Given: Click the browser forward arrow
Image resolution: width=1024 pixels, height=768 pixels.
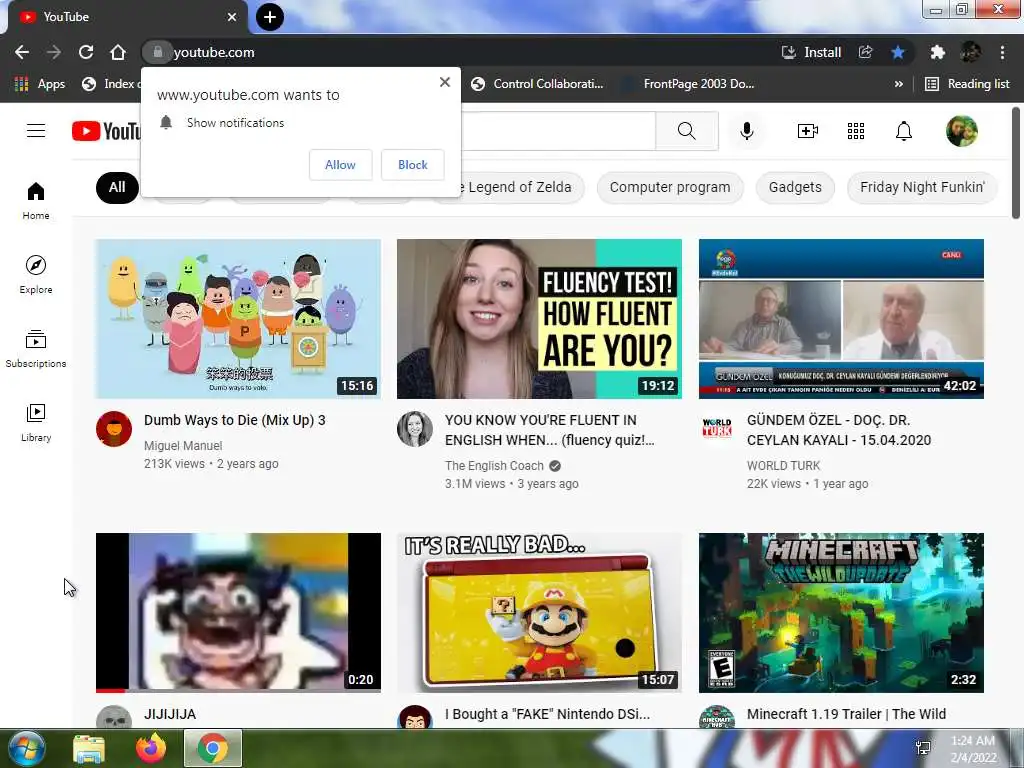Looking at the screenshot, I should pos(54,52).
